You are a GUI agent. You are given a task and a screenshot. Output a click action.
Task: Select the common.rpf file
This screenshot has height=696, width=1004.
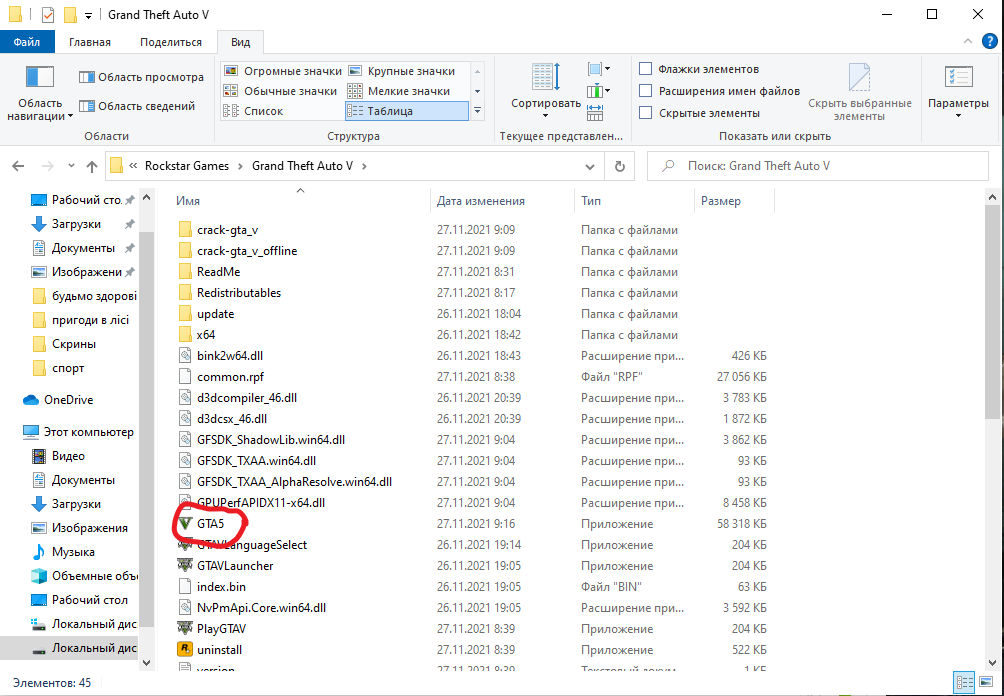230,376
